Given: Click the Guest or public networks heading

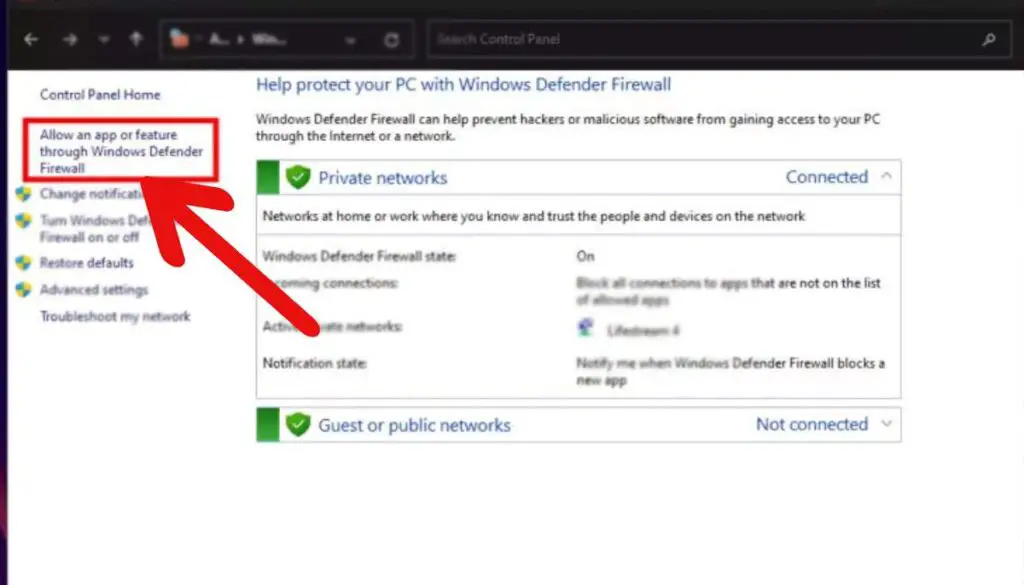Looking at the screenshot, I should [414, 425].
